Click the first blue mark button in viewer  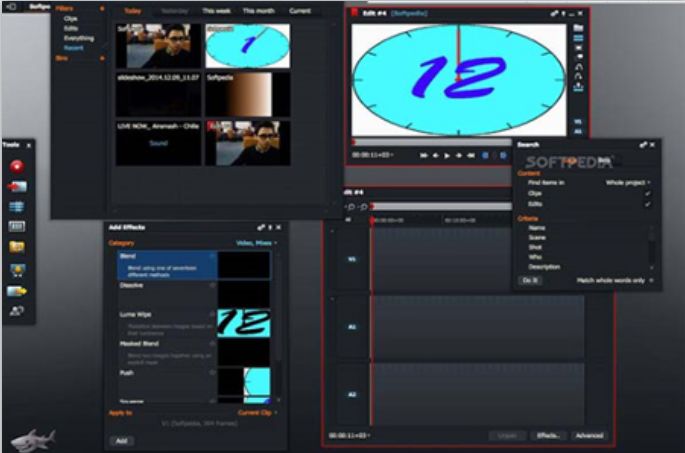pos(485,155)
